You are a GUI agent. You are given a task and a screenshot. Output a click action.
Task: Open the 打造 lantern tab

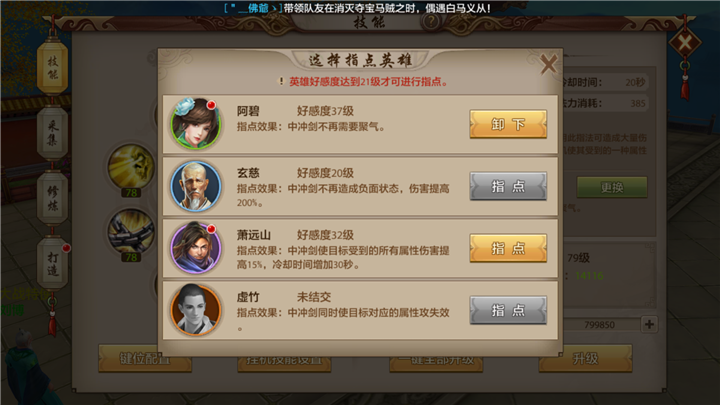(x=53, y=264)
